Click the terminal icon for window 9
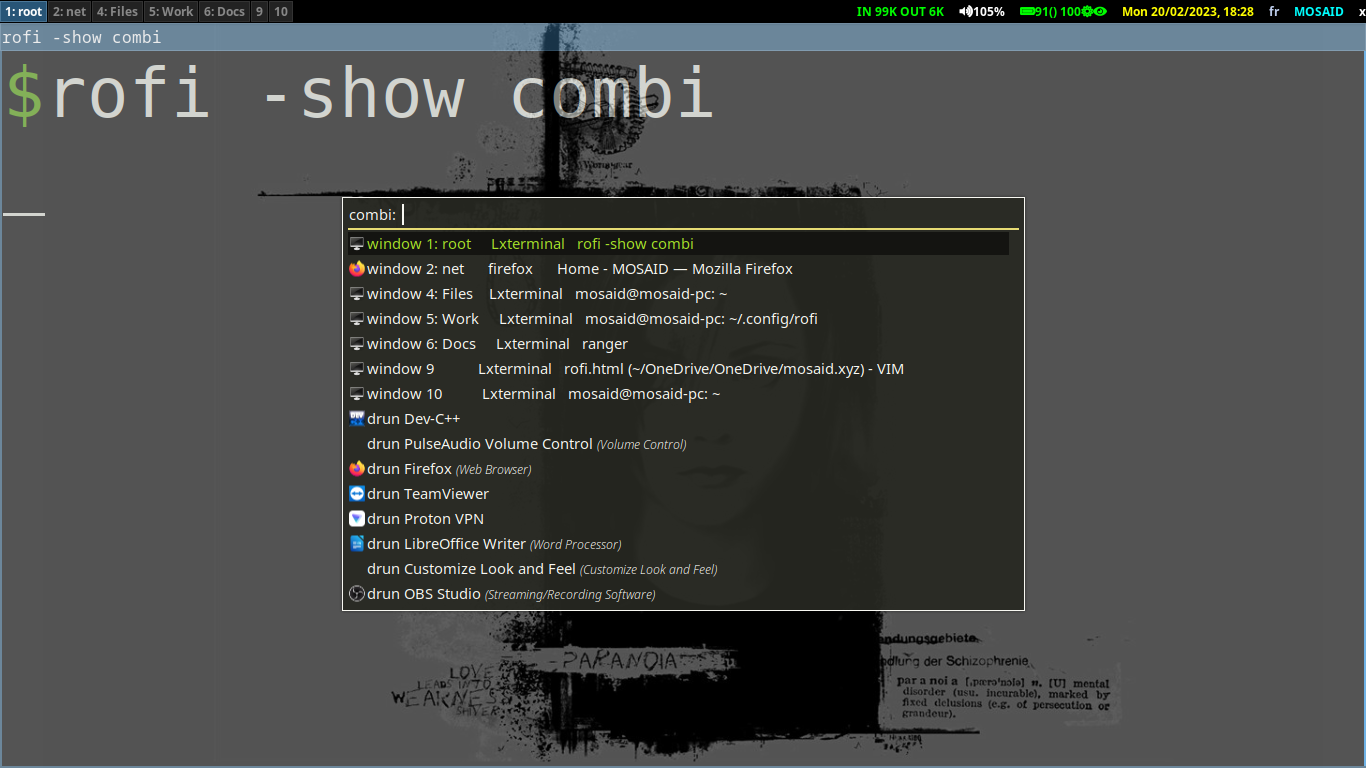The height and width of the screenshot is (768, 1366). 357,369
